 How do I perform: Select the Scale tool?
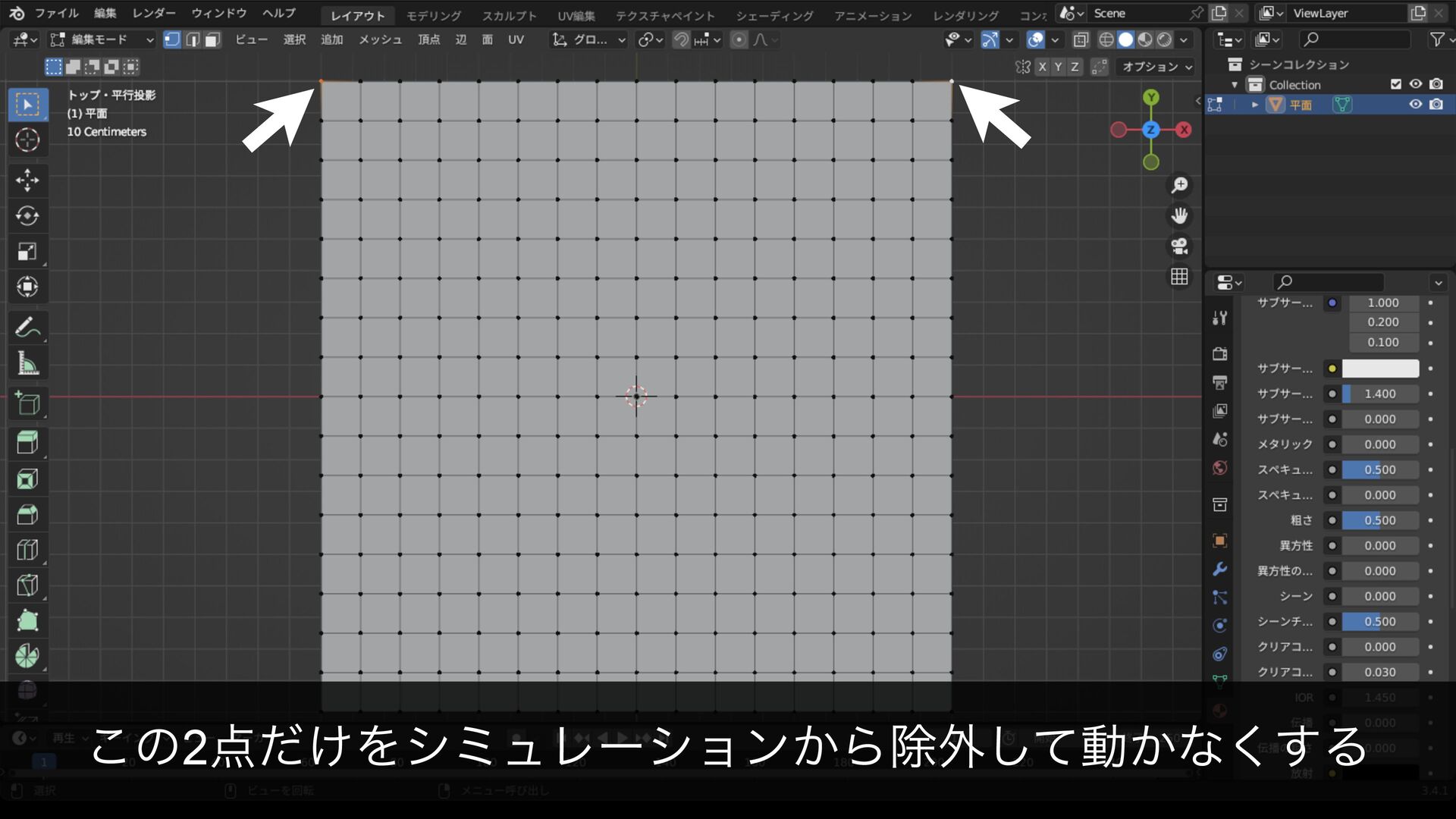click(28, 252)
